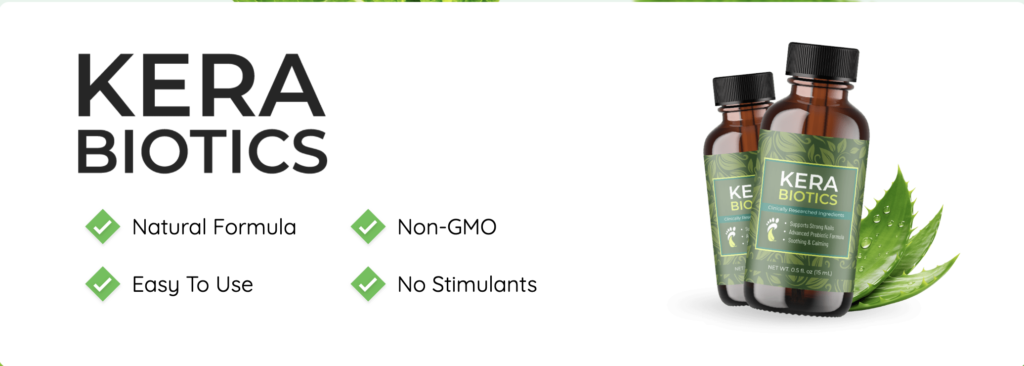Click the black cap of the front bottle
Image resolution: width=1024 pixels, height=366 pixels.
pyautogui.click(x=822, y=60)
